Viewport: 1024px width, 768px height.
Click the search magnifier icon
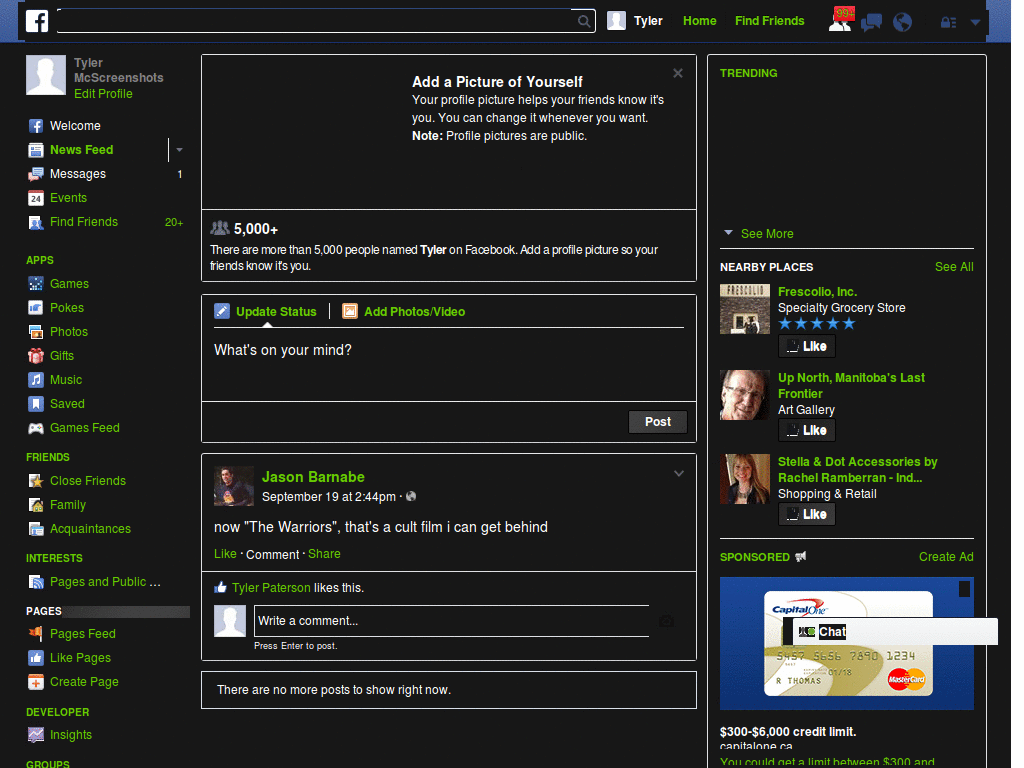pyautogui.click(x=584, y=21)
